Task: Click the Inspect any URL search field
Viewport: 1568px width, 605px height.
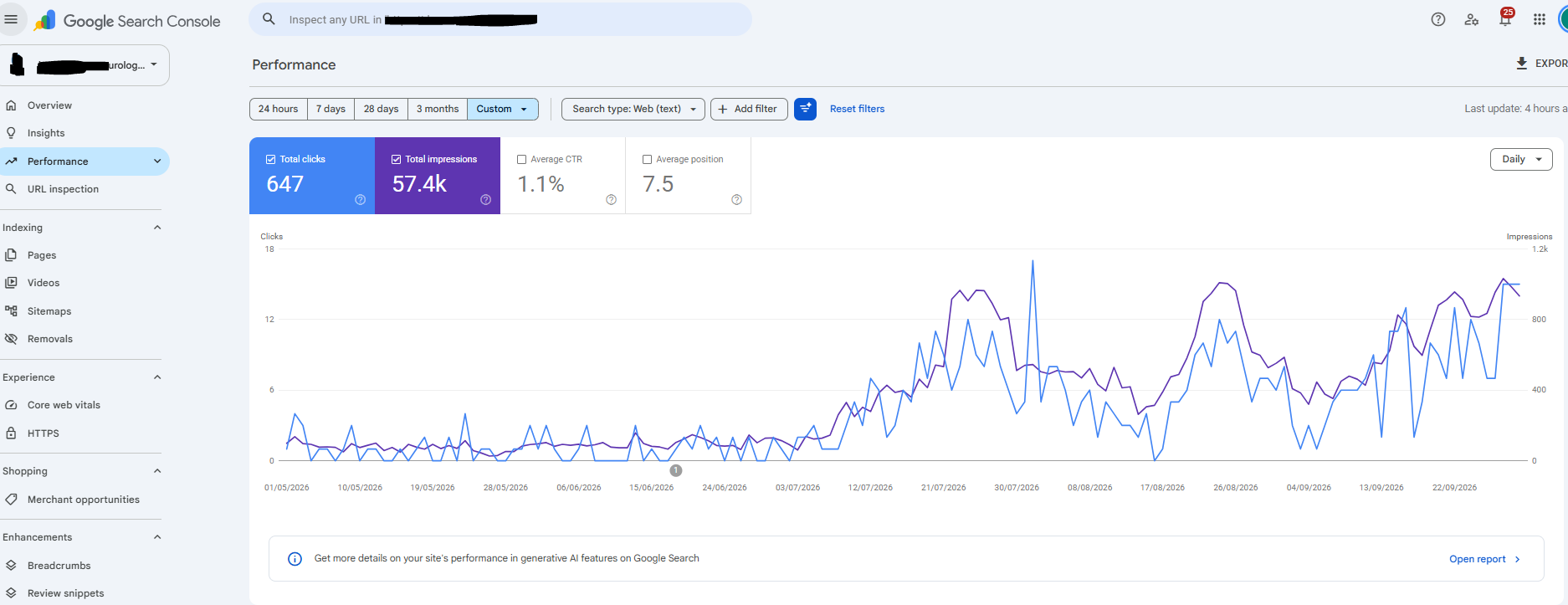Action: click(x=500, y=19)
